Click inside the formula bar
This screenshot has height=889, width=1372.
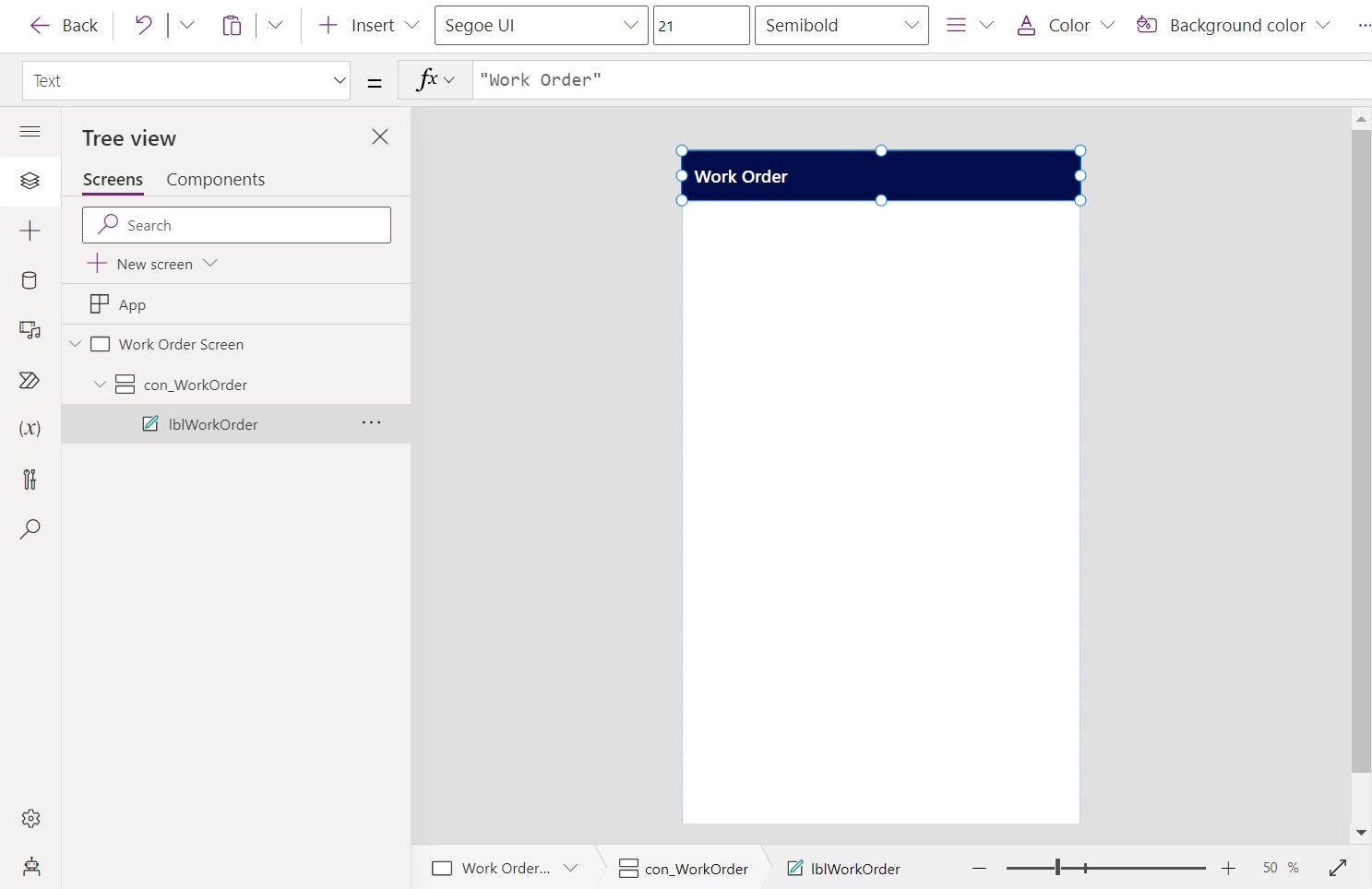click(738, 79)
